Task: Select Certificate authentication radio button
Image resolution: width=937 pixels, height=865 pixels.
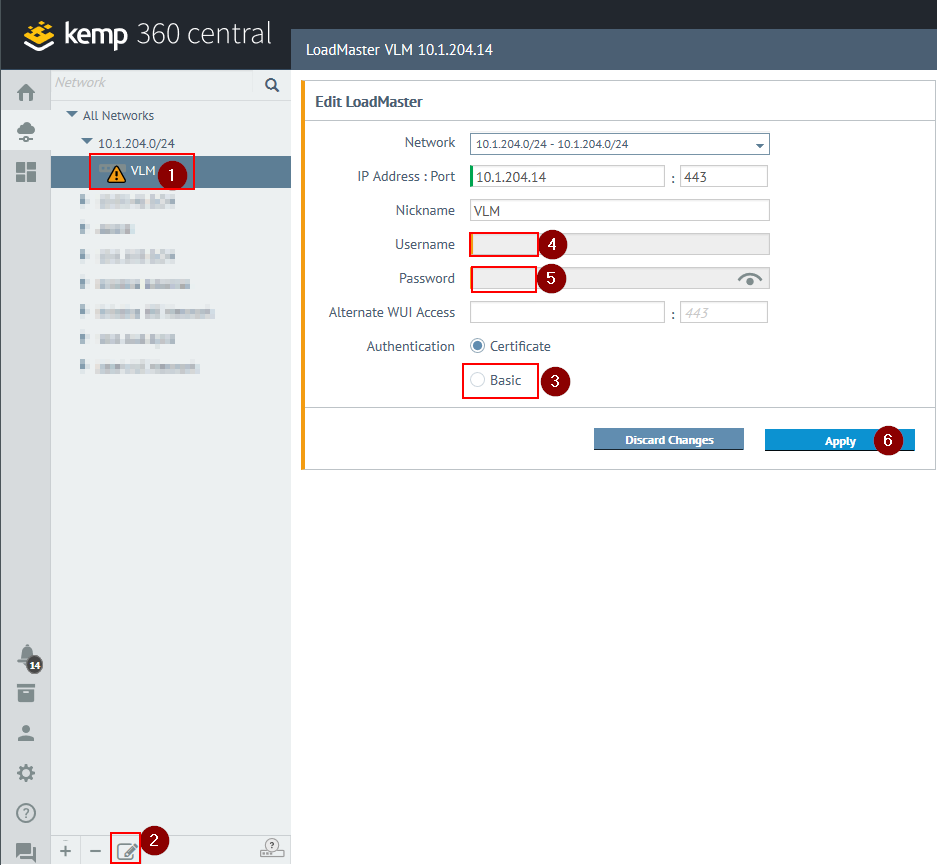Action: click(x=477, y=346)
